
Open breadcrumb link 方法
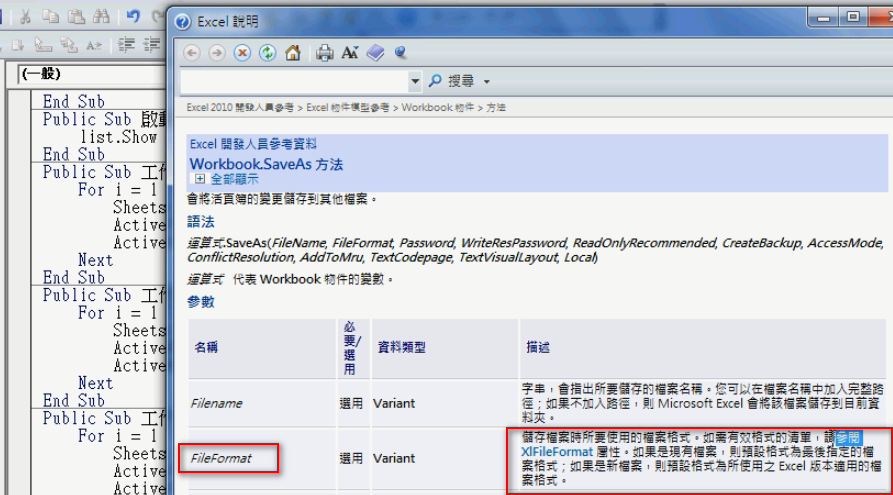495,107
